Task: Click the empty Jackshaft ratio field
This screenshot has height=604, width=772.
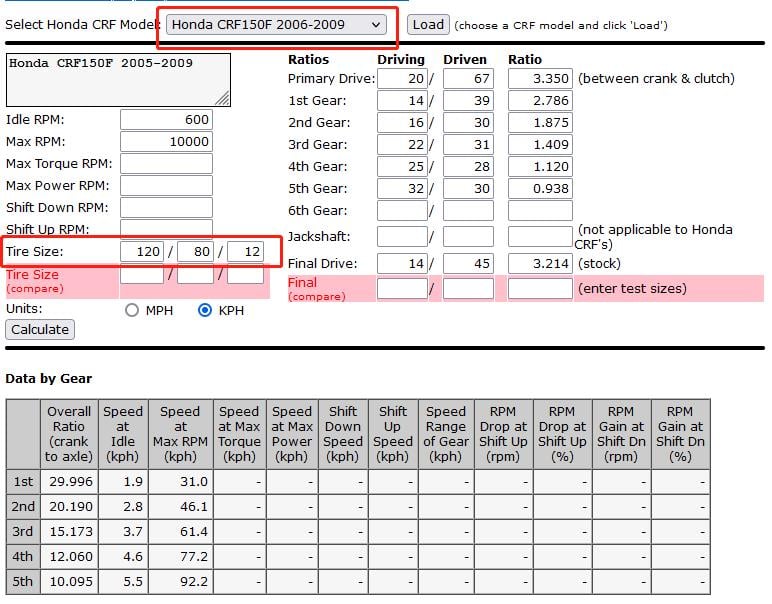Action: click(540, 236)
